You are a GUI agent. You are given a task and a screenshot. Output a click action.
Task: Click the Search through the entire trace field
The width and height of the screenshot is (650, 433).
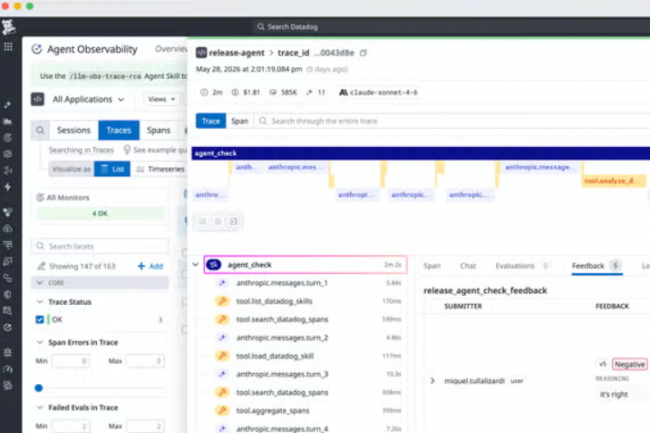click(452, 121)
